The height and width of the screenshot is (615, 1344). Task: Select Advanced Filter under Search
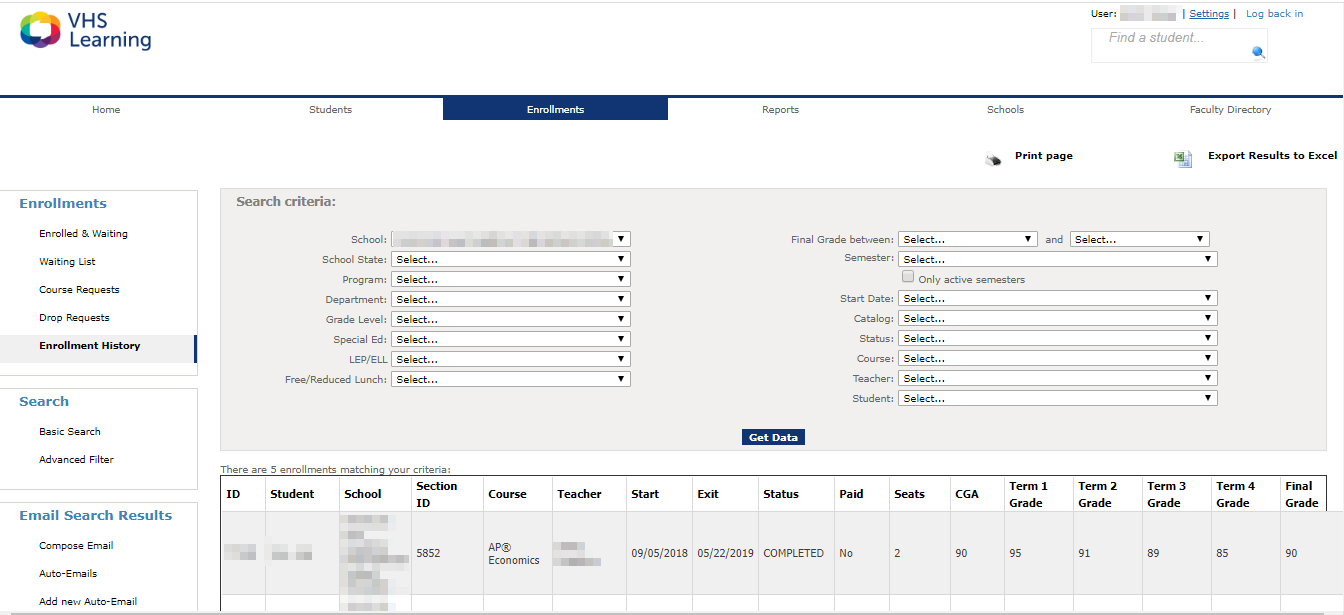[x=76, y=460]
